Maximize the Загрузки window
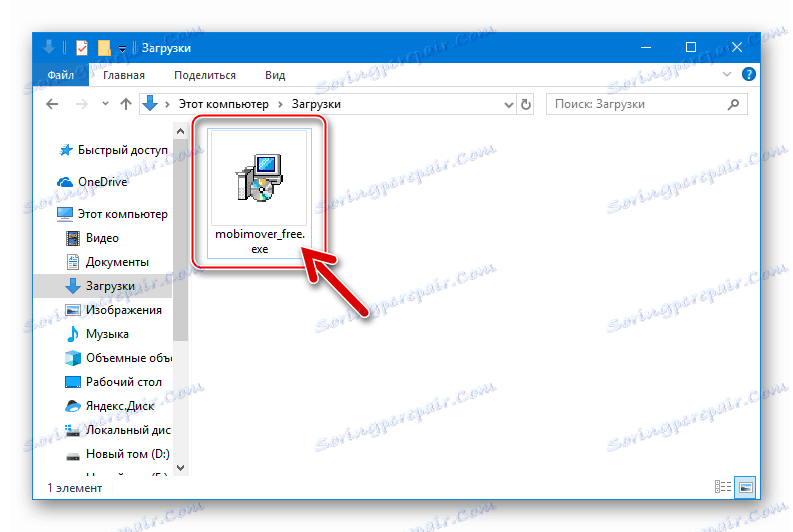The image size is (793, 532). click(691, 48)
